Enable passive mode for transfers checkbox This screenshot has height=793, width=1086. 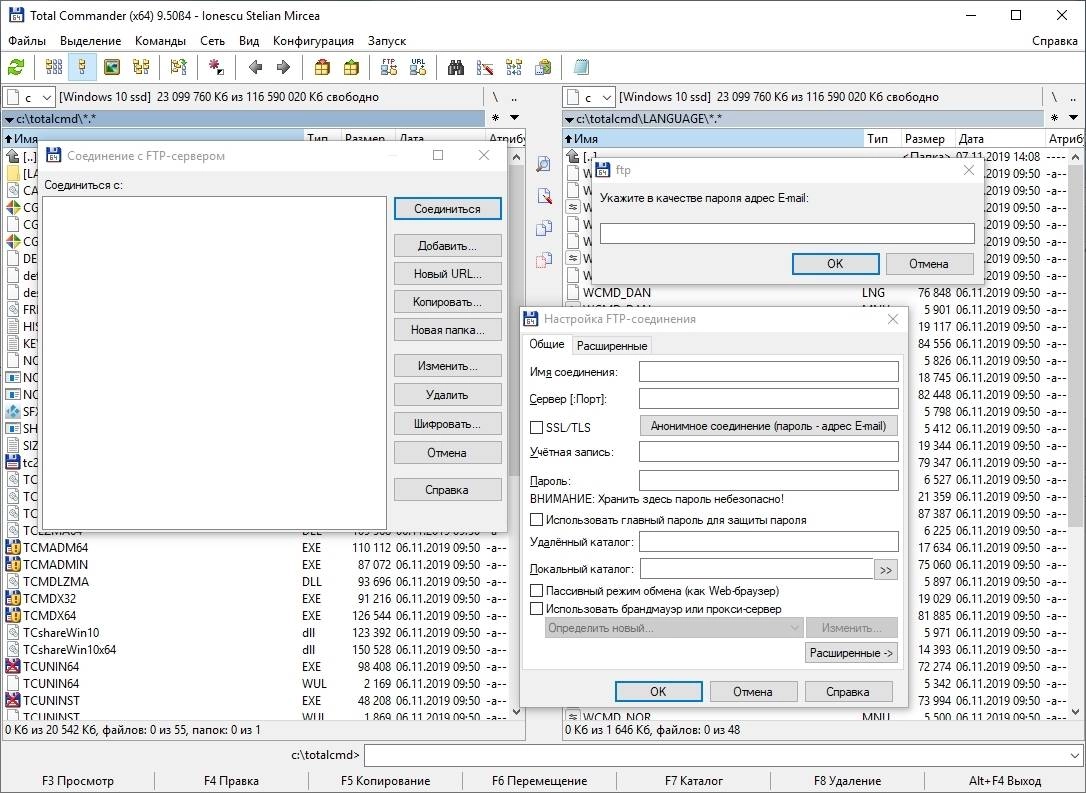point(536,591)
